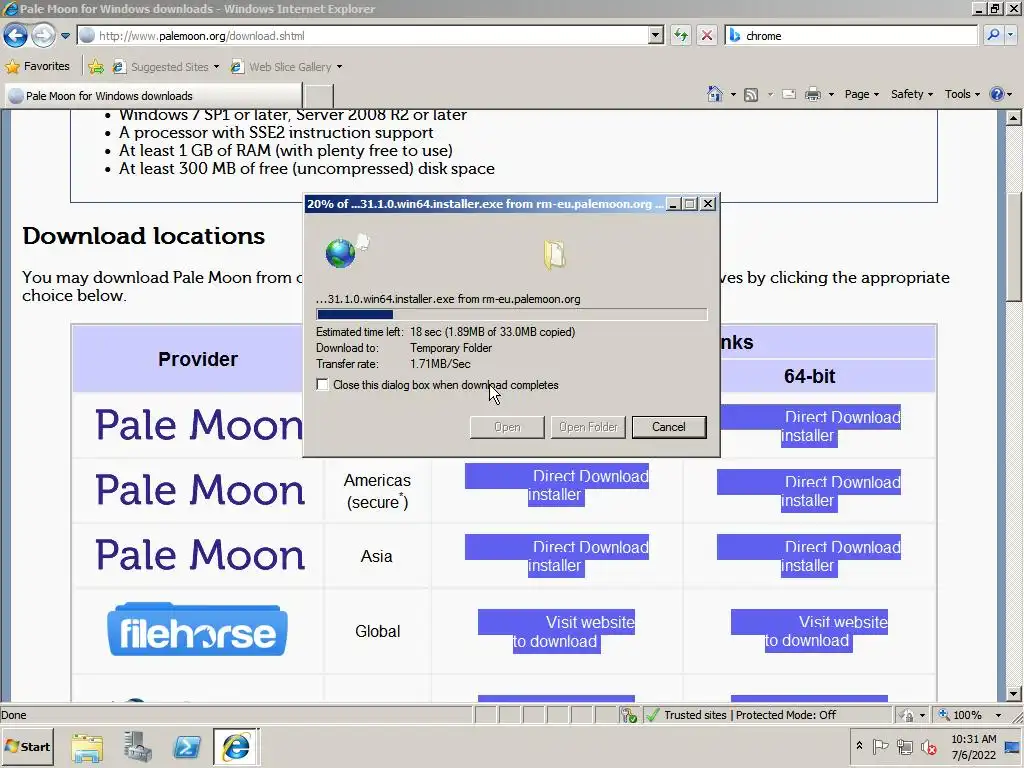Toggle Close this dialog box when download completes
Screen dimensions: 1024x768
click(x=322, y=385)
